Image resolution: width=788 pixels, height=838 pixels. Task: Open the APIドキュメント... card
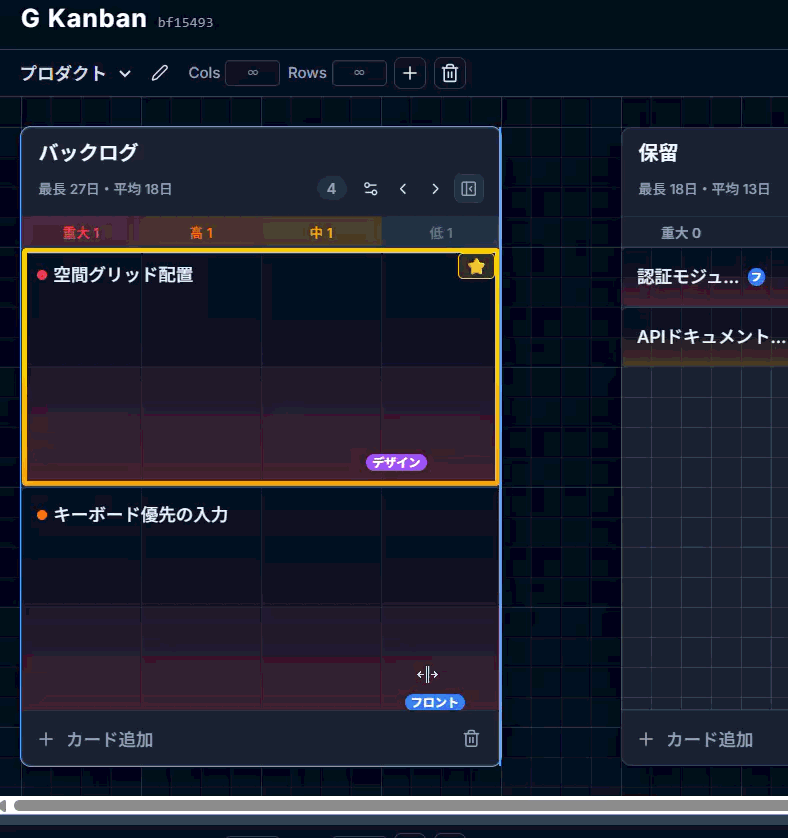point(705,337)
